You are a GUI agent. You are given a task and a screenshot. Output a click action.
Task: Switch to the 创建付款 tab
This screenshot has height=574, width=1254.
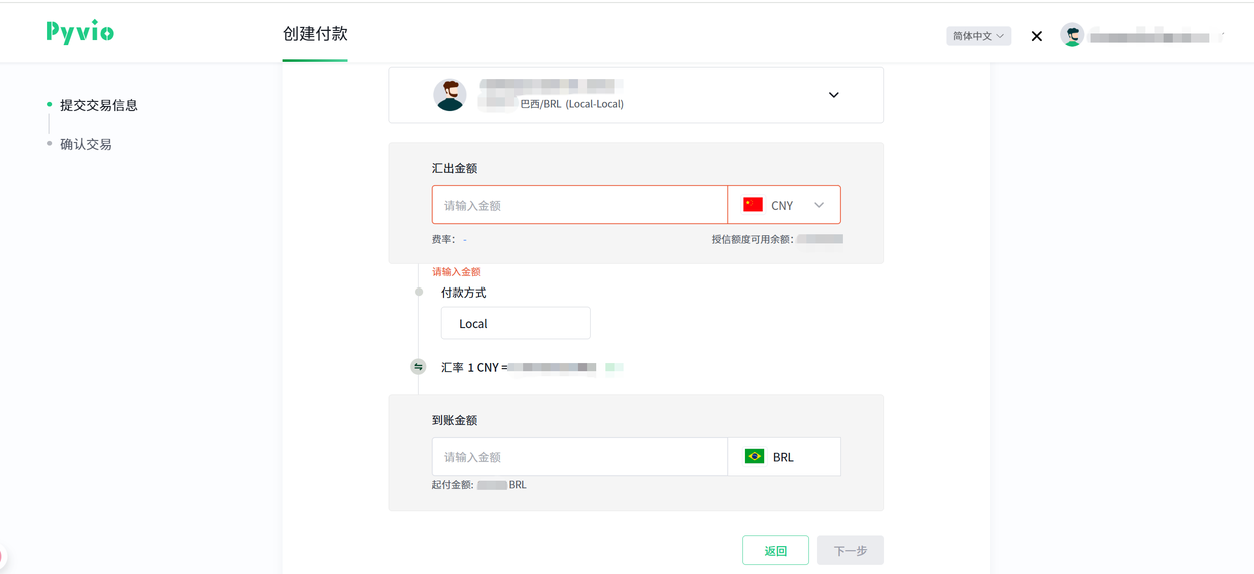(x=315, y=34)
